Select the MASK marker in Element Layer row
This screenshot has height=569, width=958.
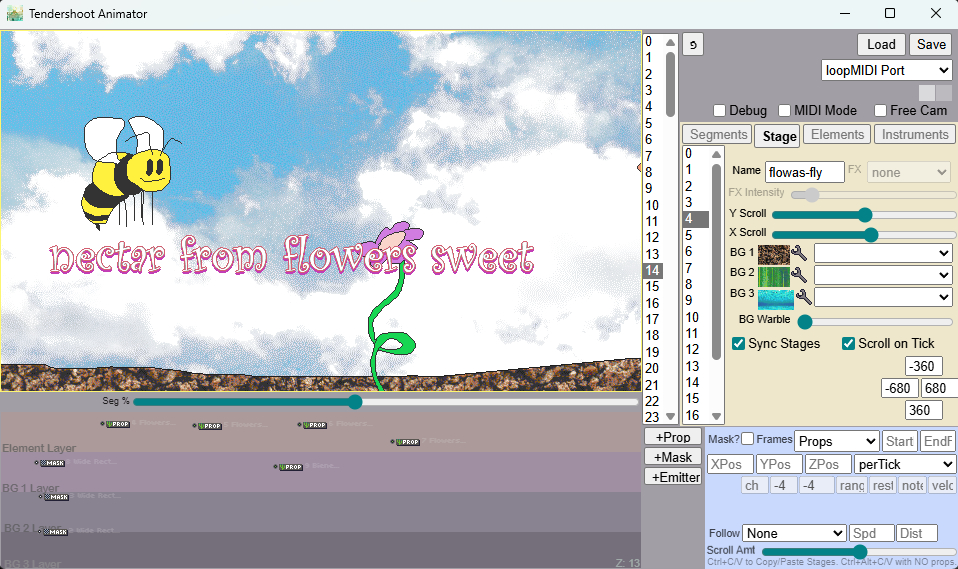51,463
